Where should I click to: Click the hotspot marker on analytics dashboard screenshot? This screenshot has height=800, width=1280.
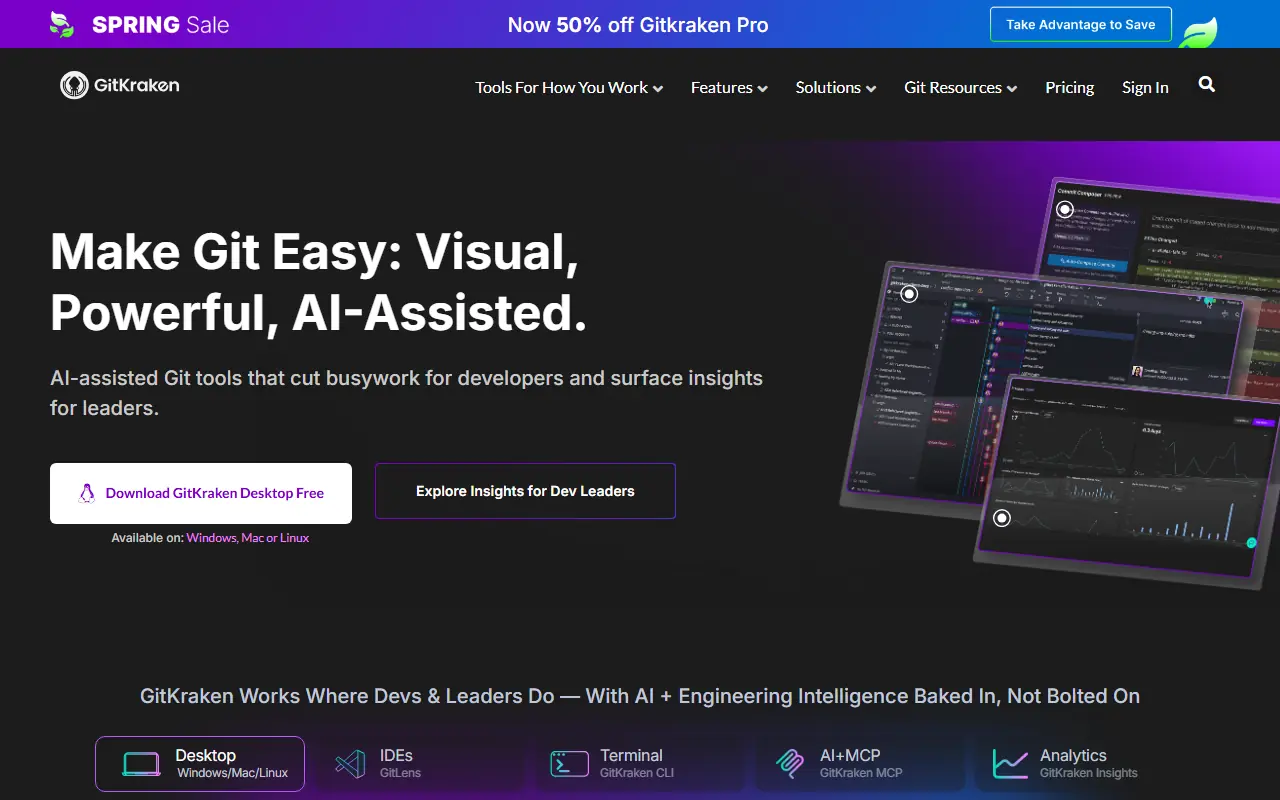[x=1002, y=517]
